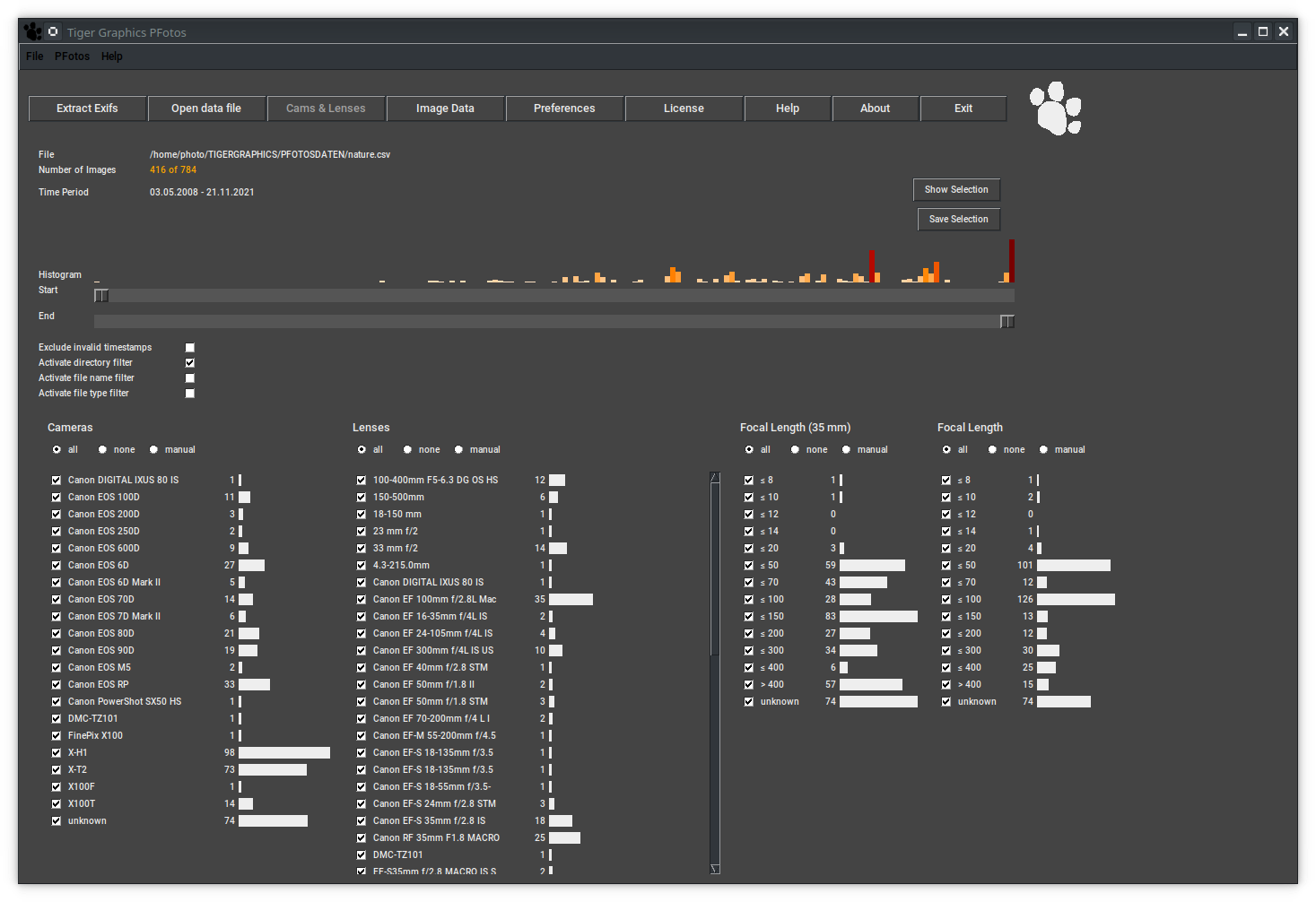Viewport: 1316px width, 902px height.
Task: Enable Exclude invalid timestamps checkbox
Action: [x=190, y=348]
